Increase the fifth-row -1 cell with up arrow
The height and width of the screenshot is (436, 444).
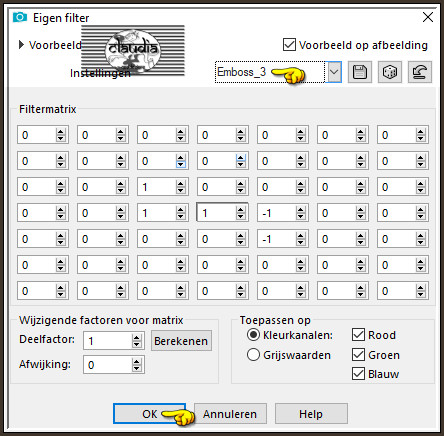click(x=301, y=235)
